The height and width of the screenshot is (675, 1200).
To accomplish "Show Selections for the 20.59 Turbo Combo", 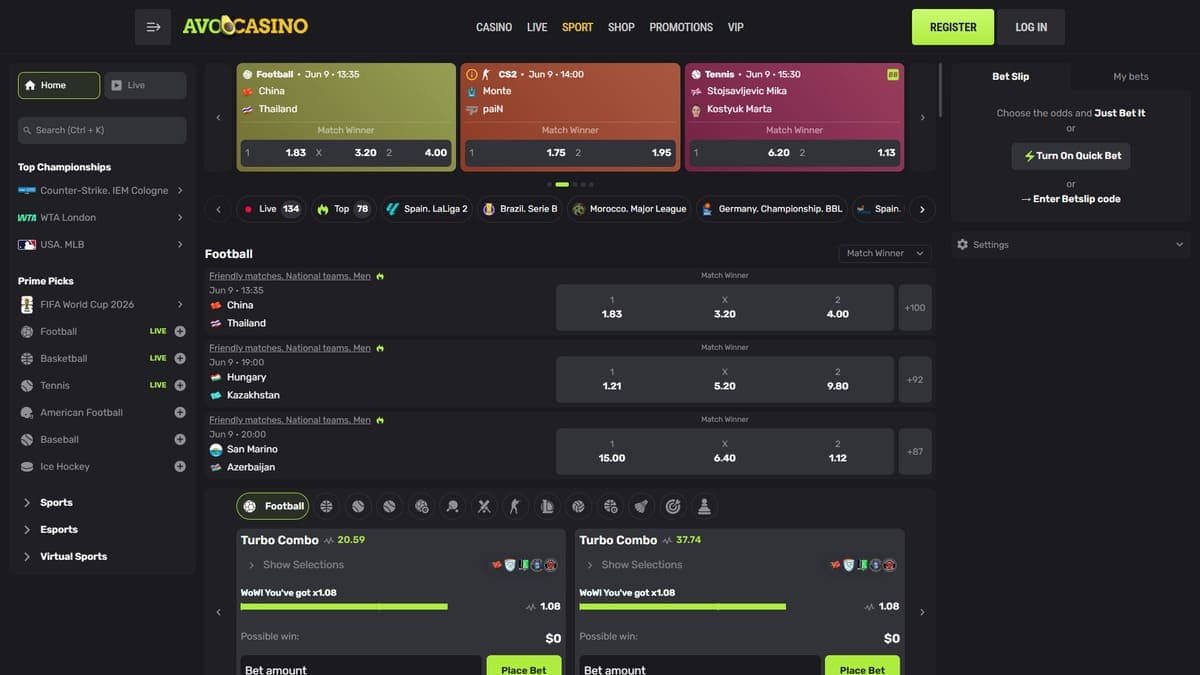I will [296, 565].
